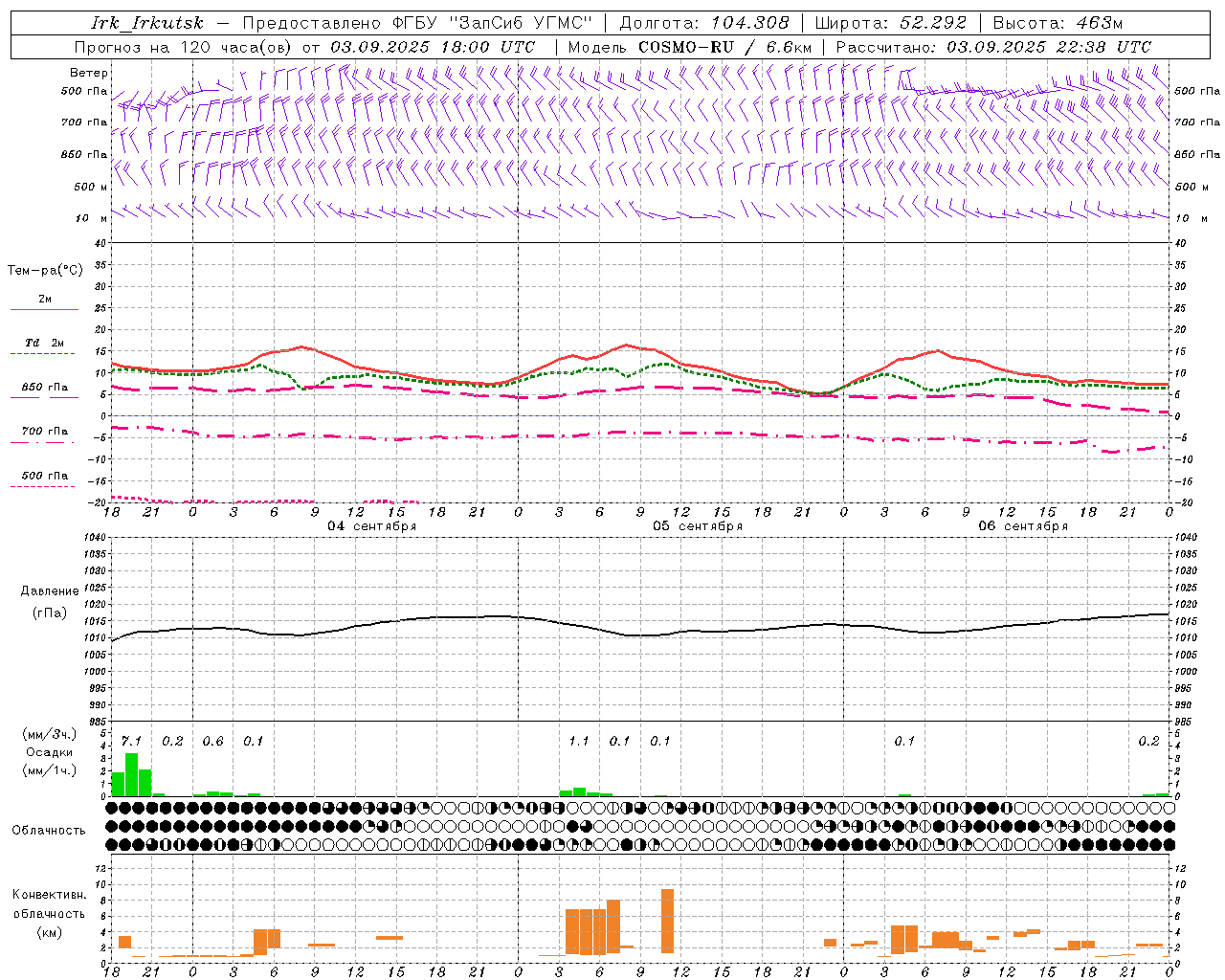1225x980 pixels.
Task: Click the Ветер wind panel label
Action: point(89,73)
